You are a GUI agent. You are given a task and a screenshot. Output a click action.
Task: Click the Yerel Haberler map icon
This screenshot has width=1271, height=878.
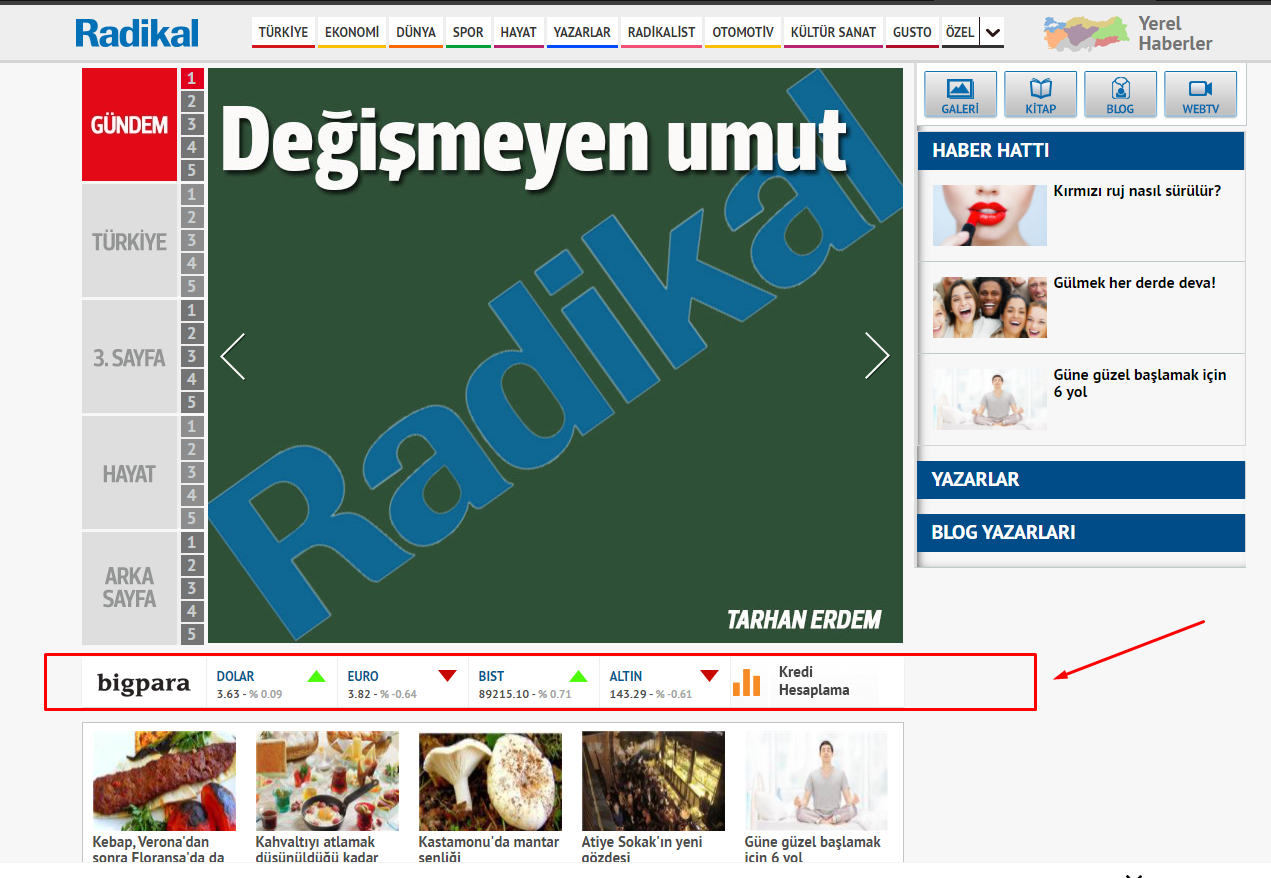1084,34
